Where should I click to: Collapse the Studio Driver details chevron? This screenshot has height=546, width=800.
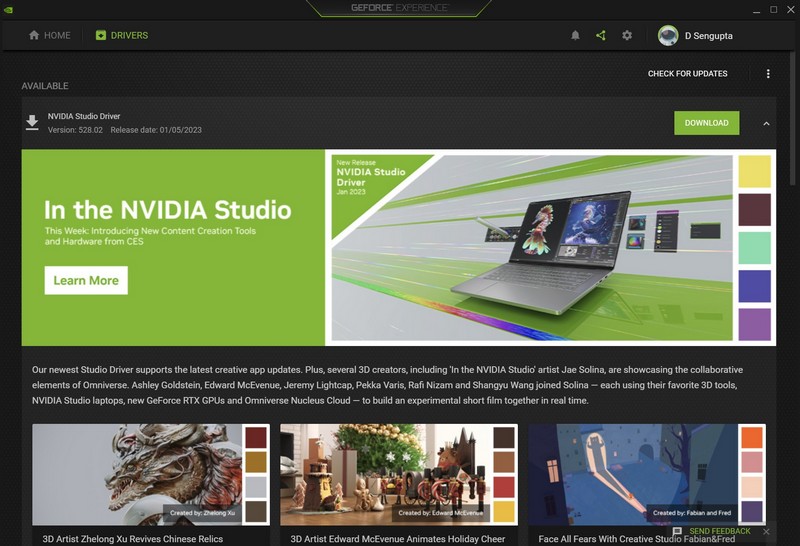(x=766, y=123)
